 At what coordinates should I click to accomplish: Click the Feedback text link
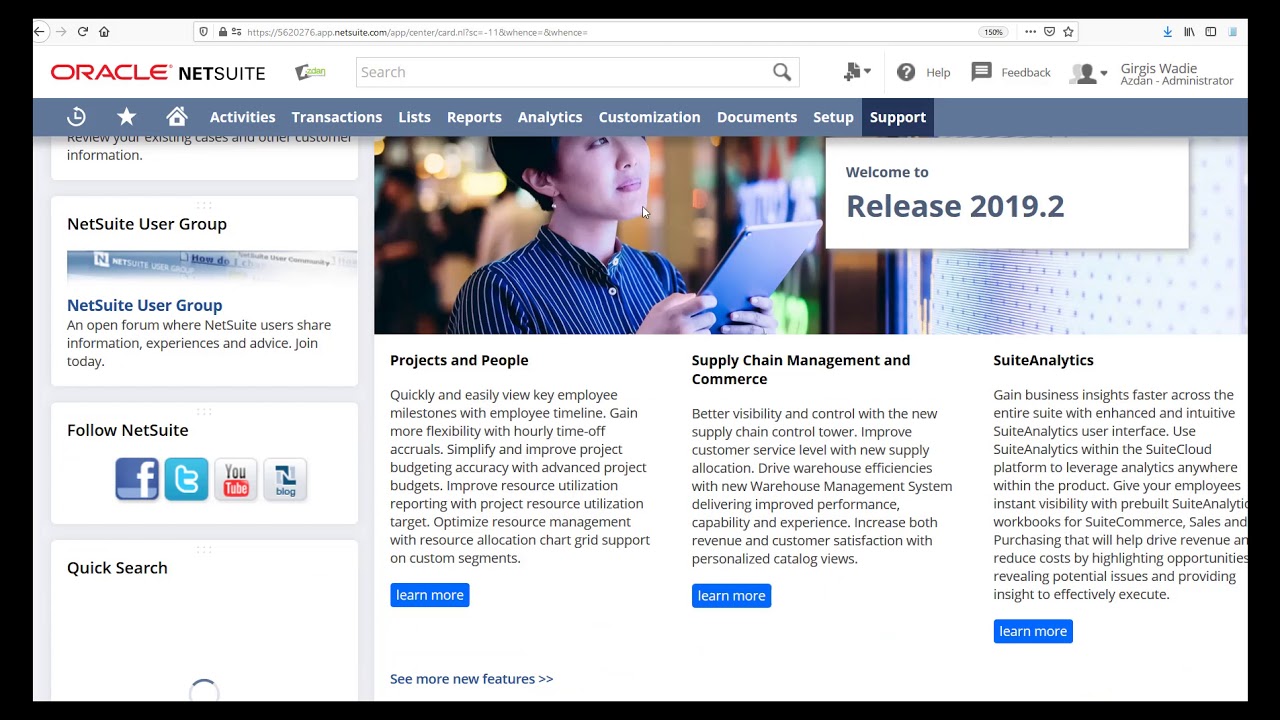[x=1026, y=72]
